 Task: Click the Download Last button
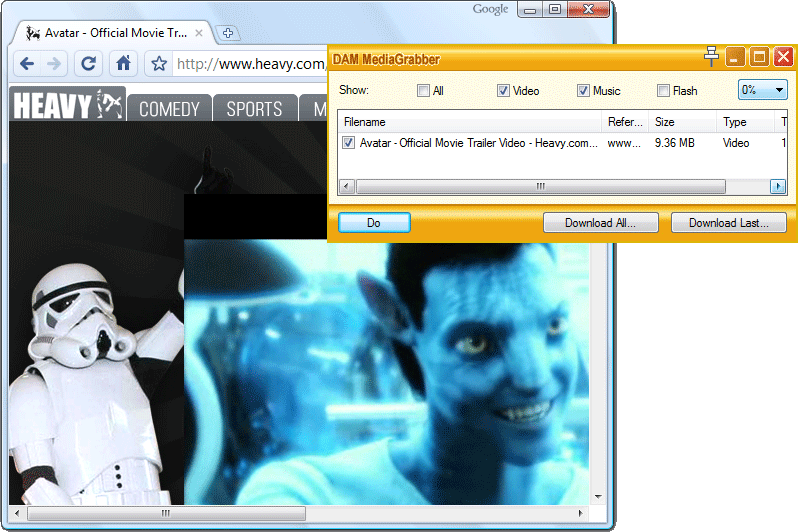coord(729,223)
